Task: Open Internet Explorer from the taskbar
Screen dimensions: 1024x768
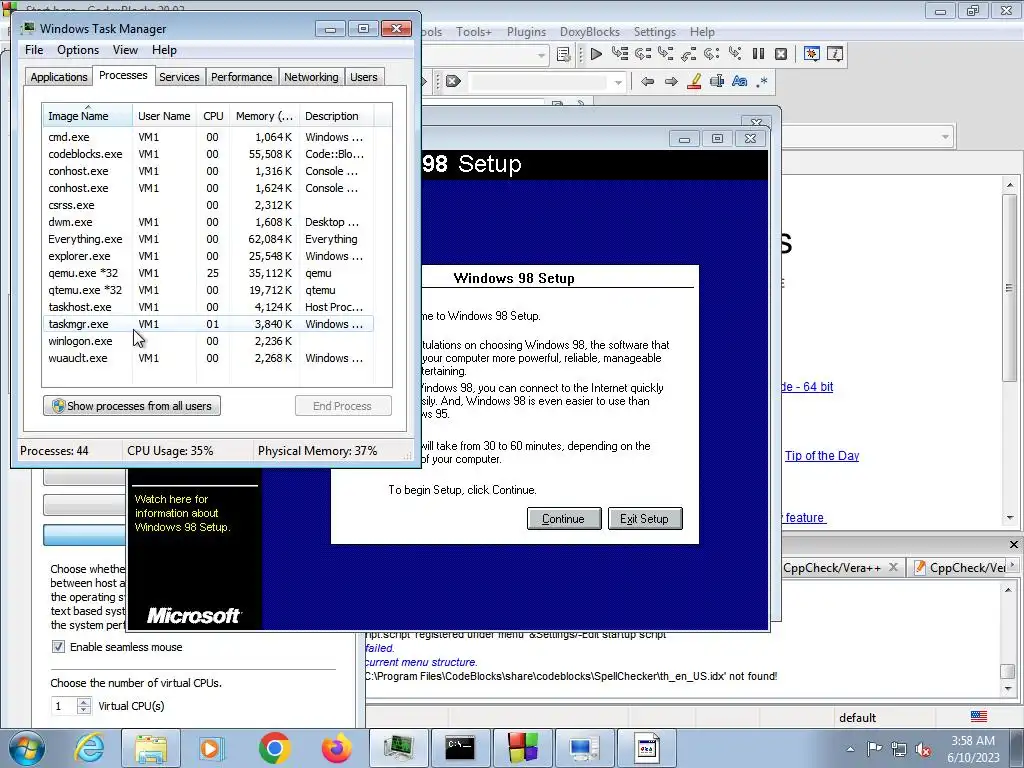Action: (x=89, y=748)
